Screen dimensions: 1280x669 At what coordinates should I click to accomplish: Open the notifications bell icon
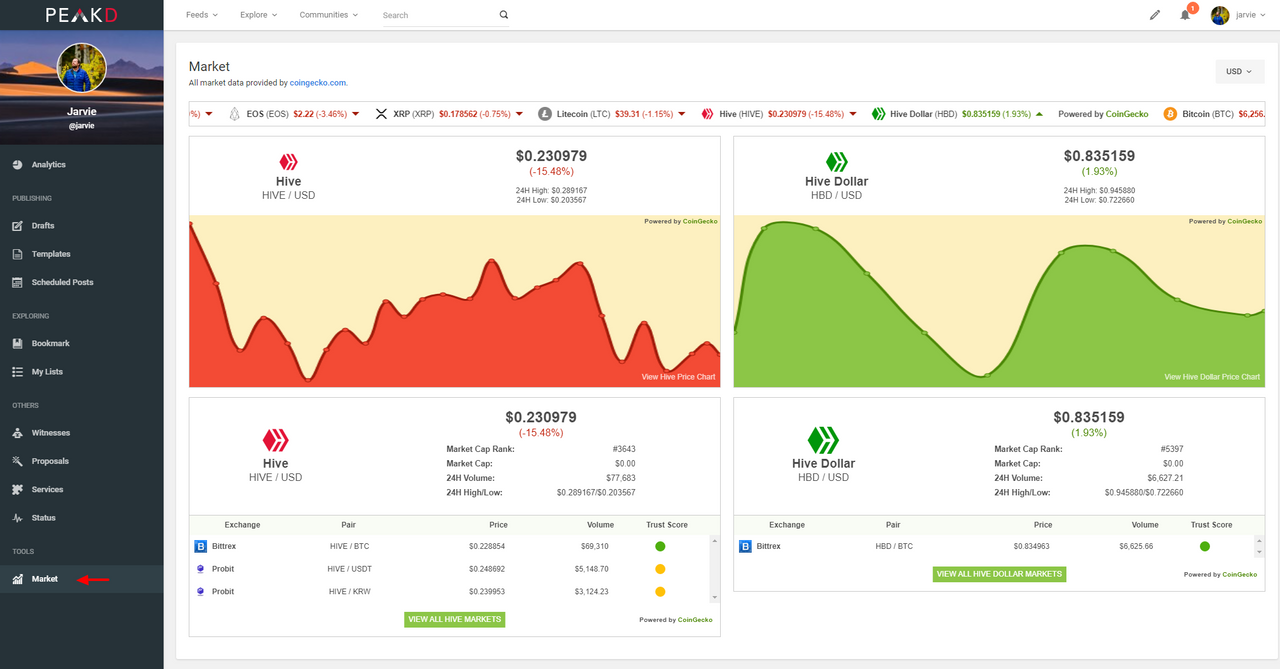(x=1186, y=15)
